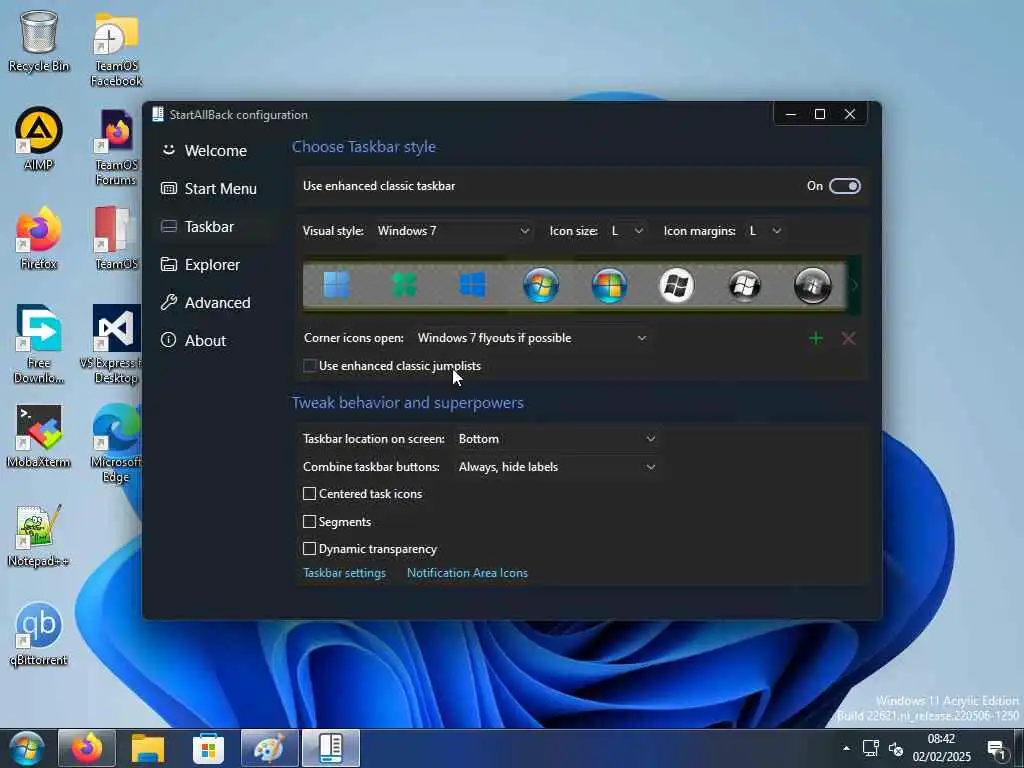Select the TeamOS Facebook desktop folder
The width and height of the screenshot is (1024, 768).
tap(116, 49)
